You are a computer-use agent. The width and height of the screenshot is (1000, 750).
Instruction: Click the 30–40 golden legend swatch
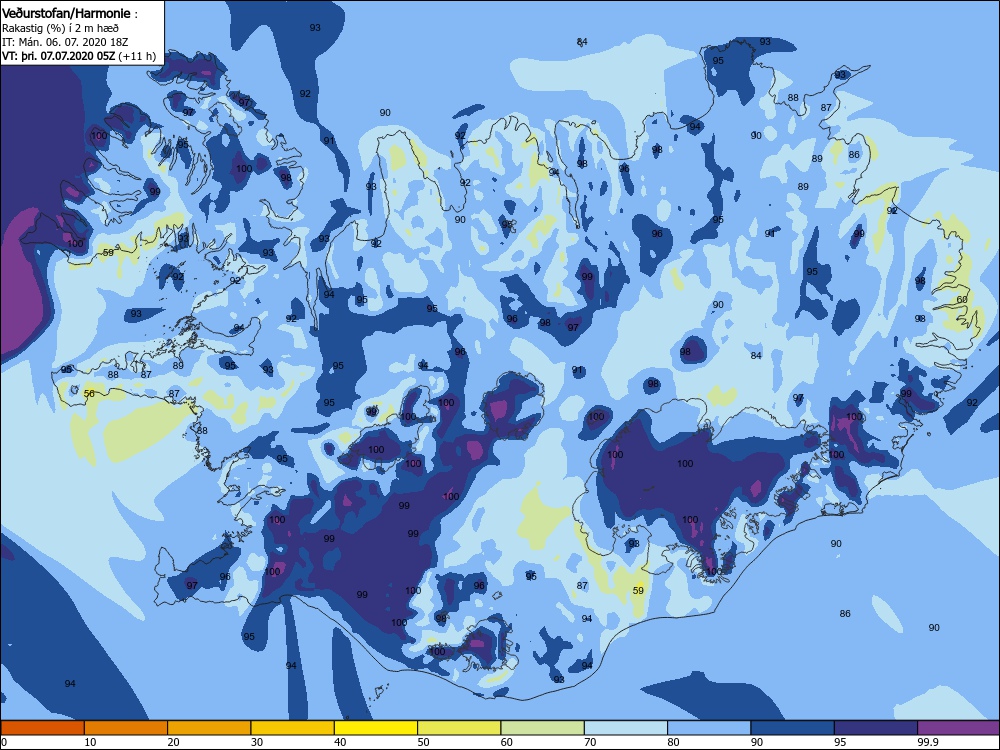(x=293, y=728)
